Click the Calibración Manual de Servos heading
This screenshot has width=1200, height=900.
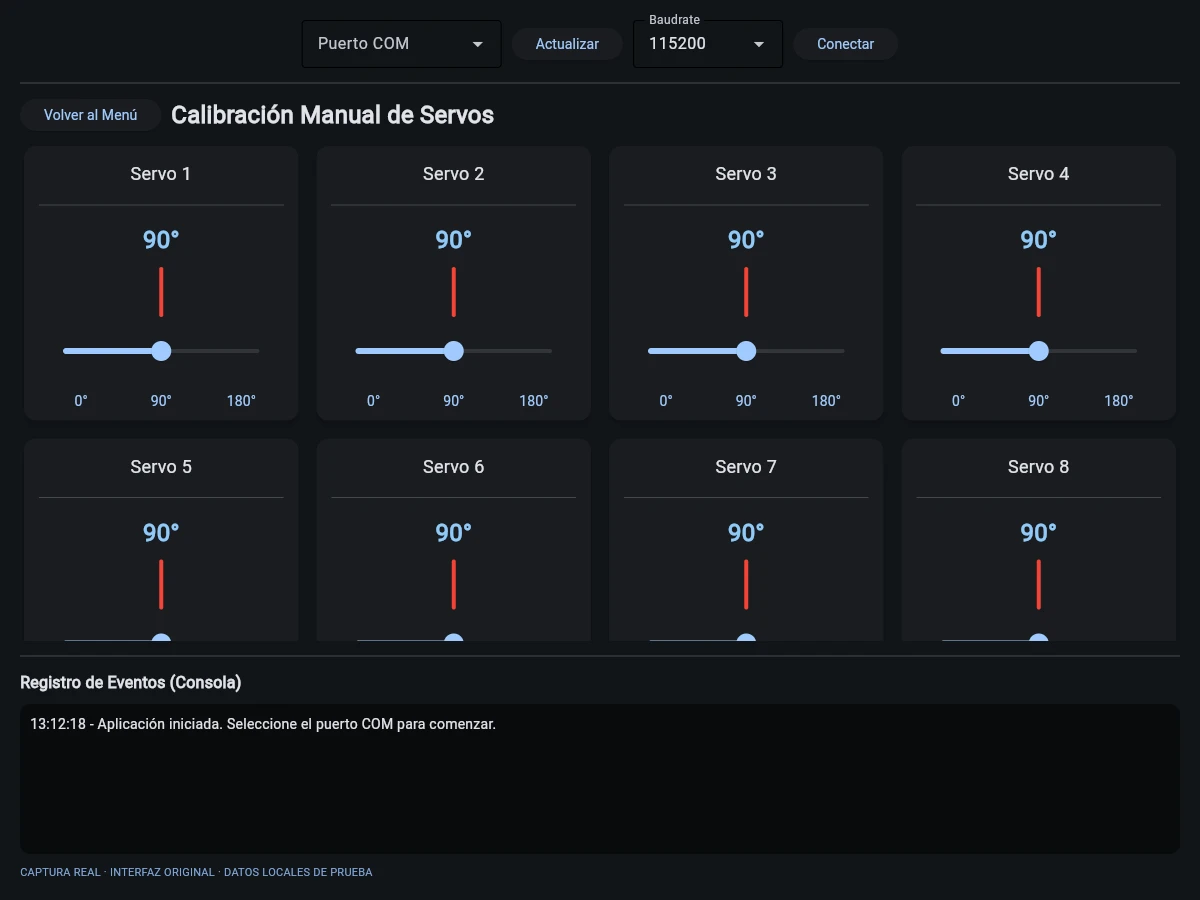pyautogui.click(x=333, y=115)
